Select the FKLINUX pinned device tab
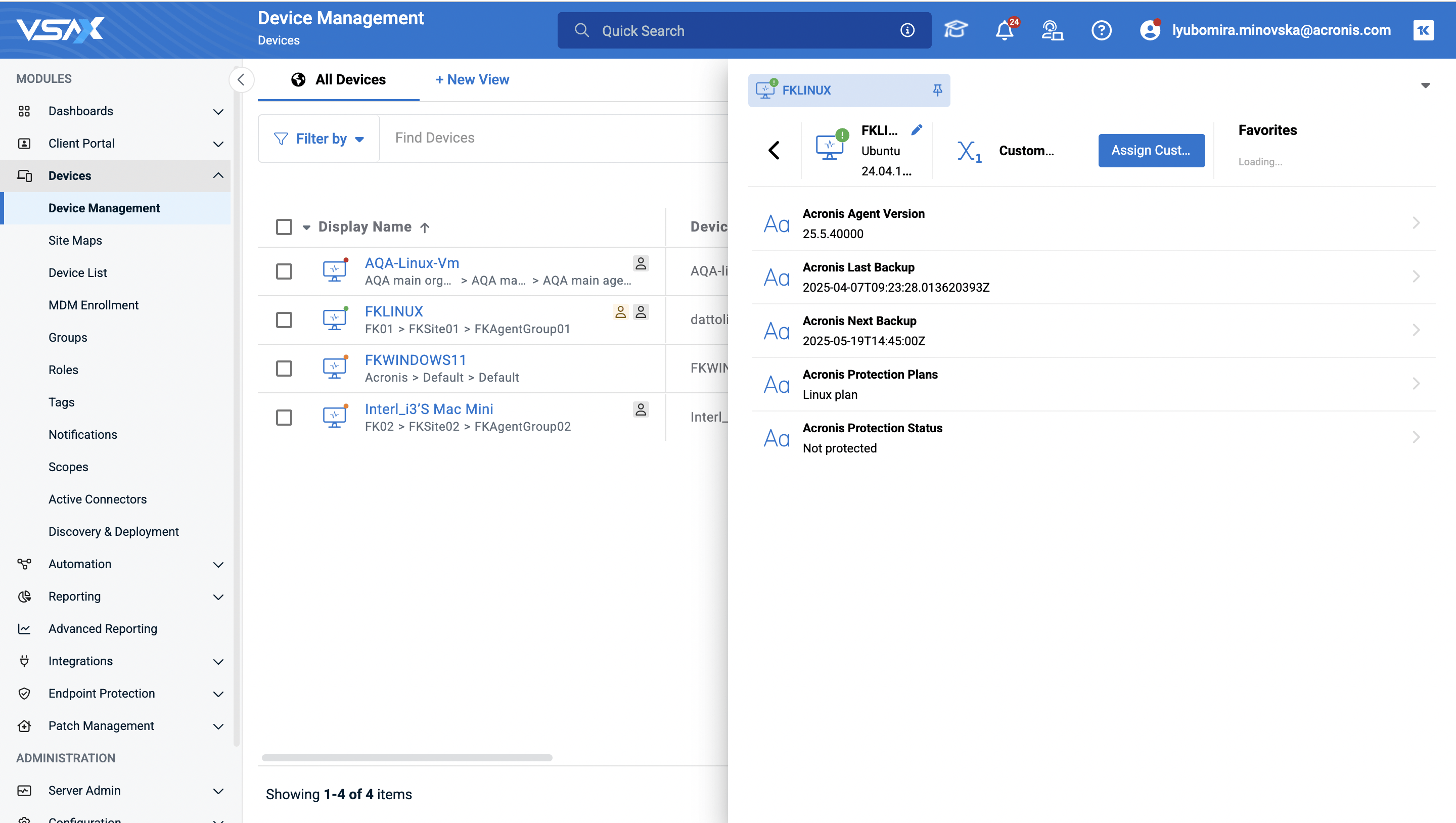 click(848, 90)
